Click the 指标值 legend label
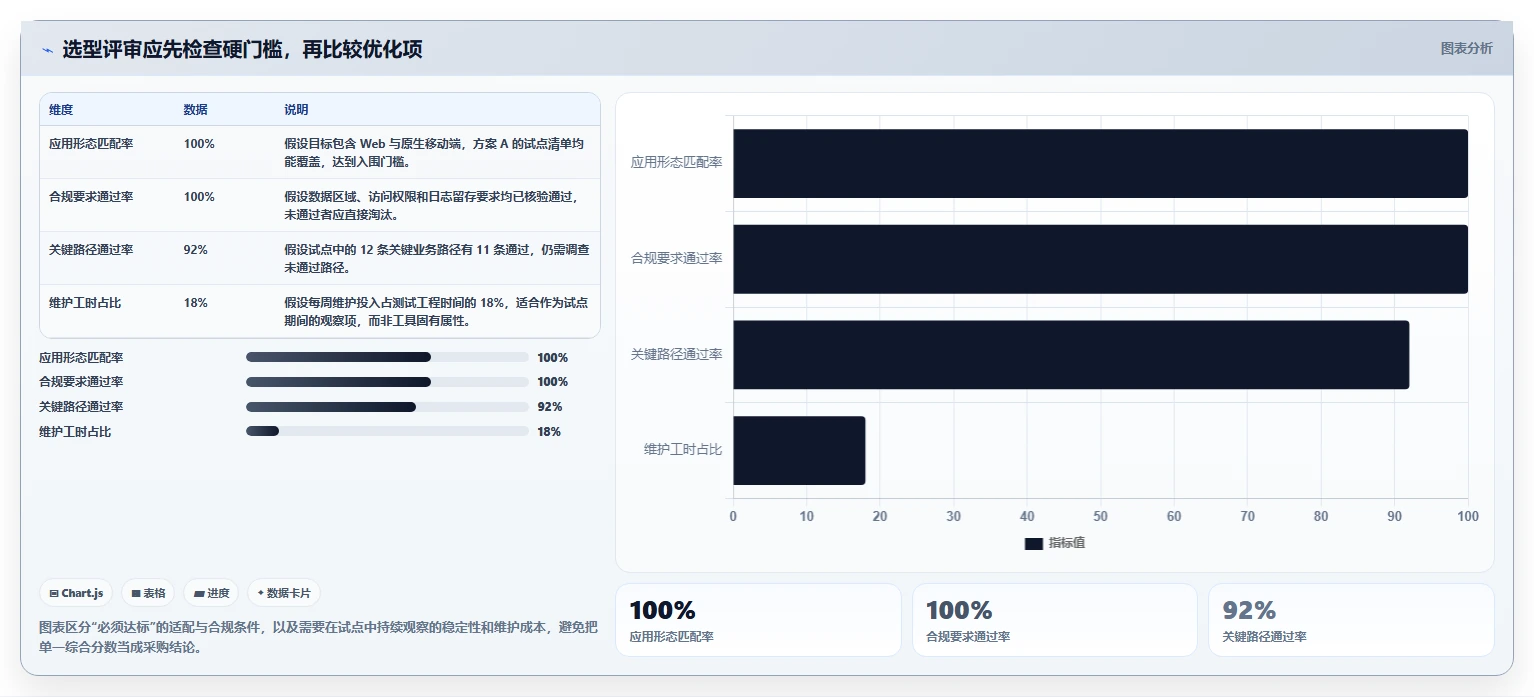The height and width of the screenshot is (697, 1534). [1067, 543]
